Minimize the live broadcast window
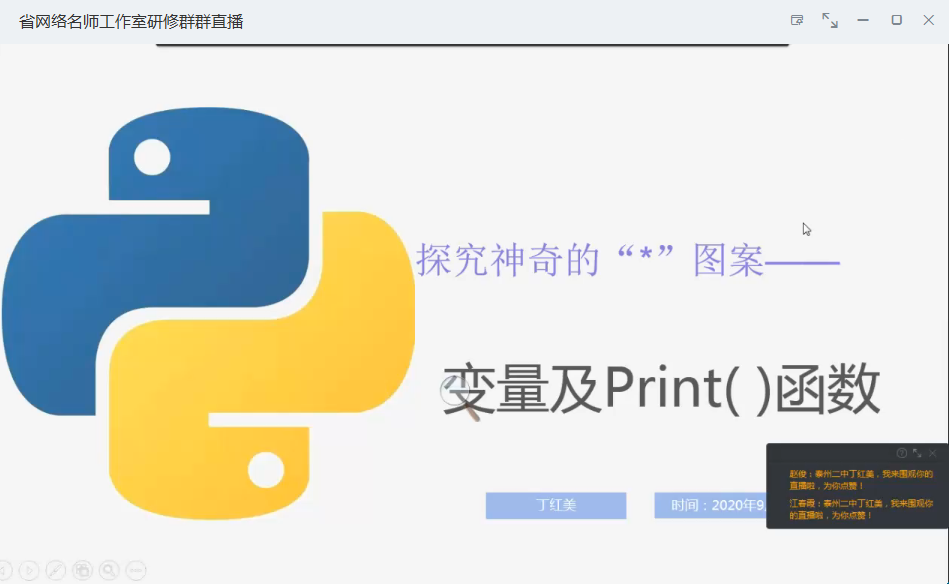Screen dimensions: 949x584 coord(863,21)
